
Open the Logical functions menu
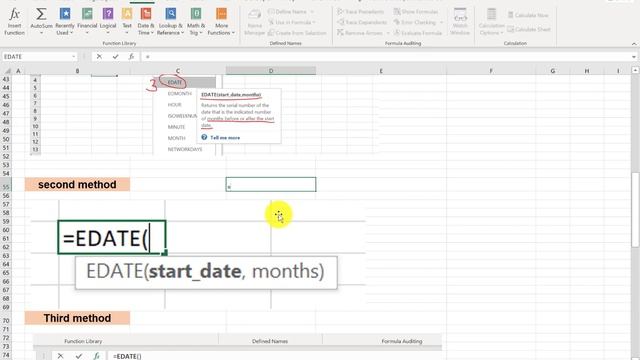(108, 22)
